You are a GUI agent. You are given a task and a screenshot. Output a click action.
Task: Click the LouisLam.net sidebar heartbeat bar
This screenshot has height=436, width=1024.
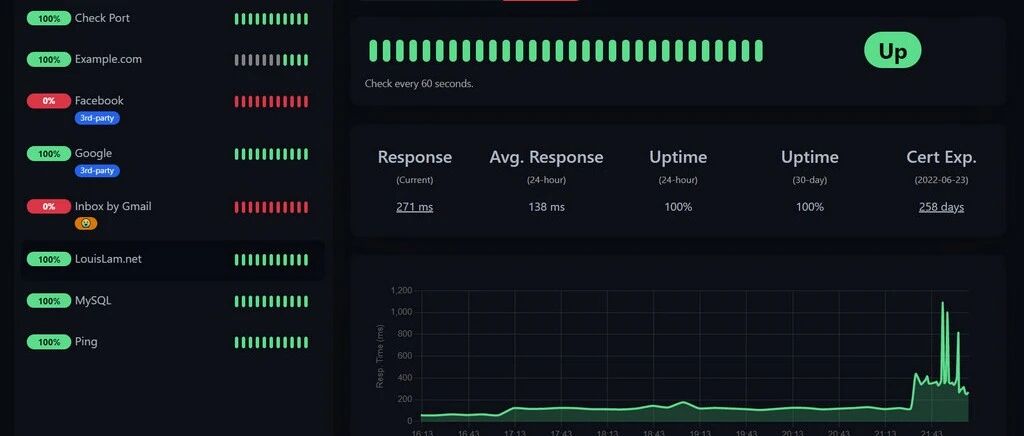click(x=271, y=260)
